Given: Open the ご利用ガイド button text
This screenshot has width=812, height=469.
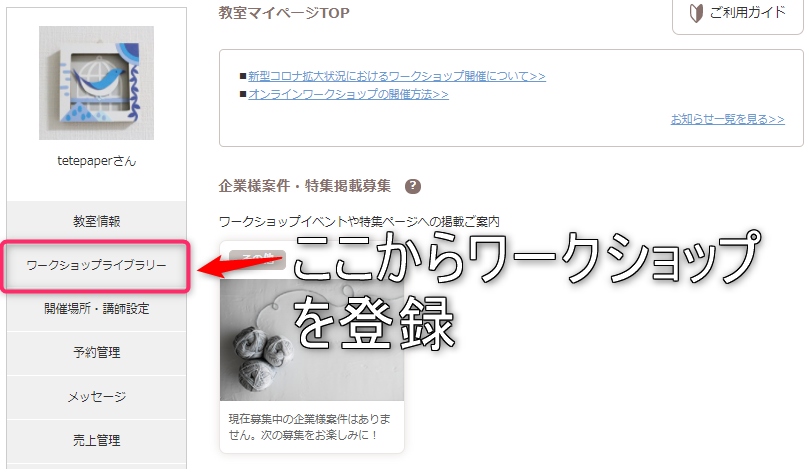Looking at the screenshot, I should tap(747, 12).
